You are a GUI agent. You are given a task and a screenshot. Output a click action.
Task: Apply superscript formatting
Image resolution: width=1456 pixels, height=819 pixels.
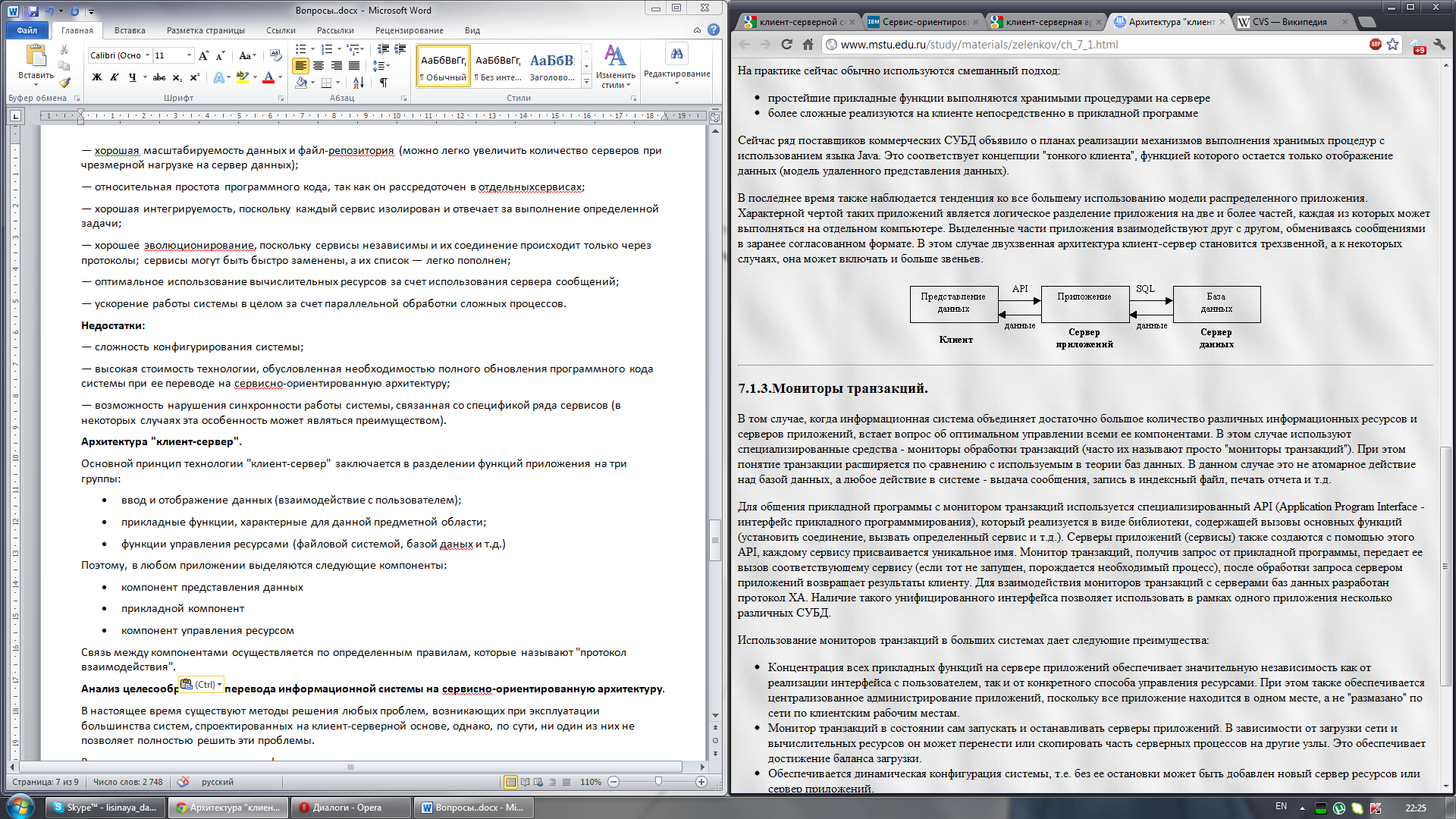pyautogui.click(x=194, y=77)
